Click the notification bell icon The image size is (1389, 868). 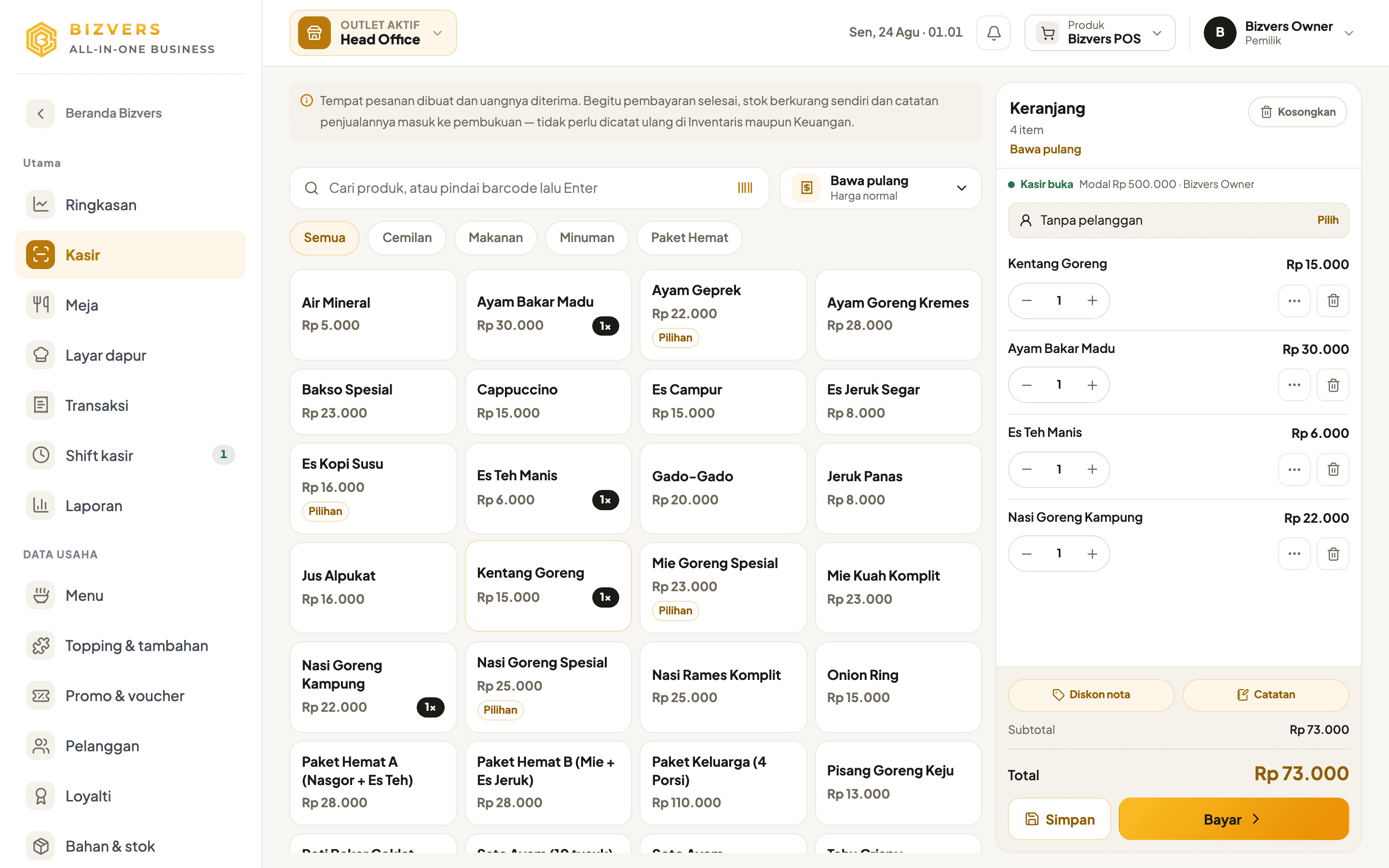[x=994, y=33]
